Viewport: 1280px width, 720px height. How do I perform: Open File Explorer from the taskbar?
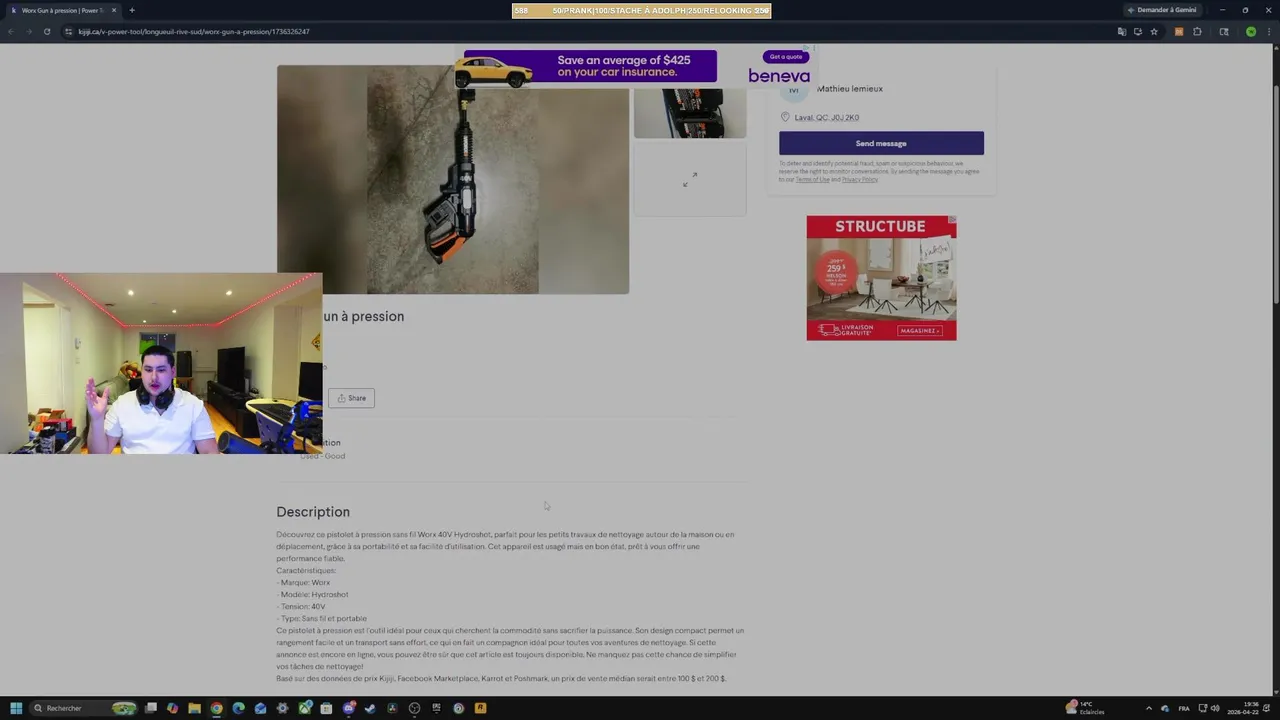pyautogui.click(x=194, y=708)
